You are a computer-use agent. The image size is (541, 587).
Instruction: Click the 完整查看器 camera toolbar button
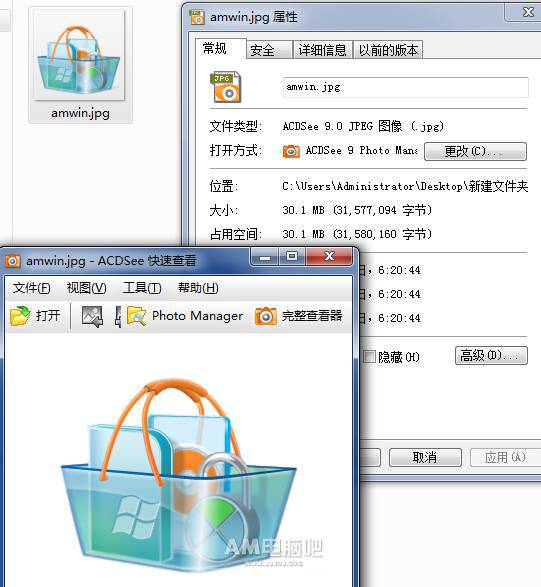(x=298, y=316)
